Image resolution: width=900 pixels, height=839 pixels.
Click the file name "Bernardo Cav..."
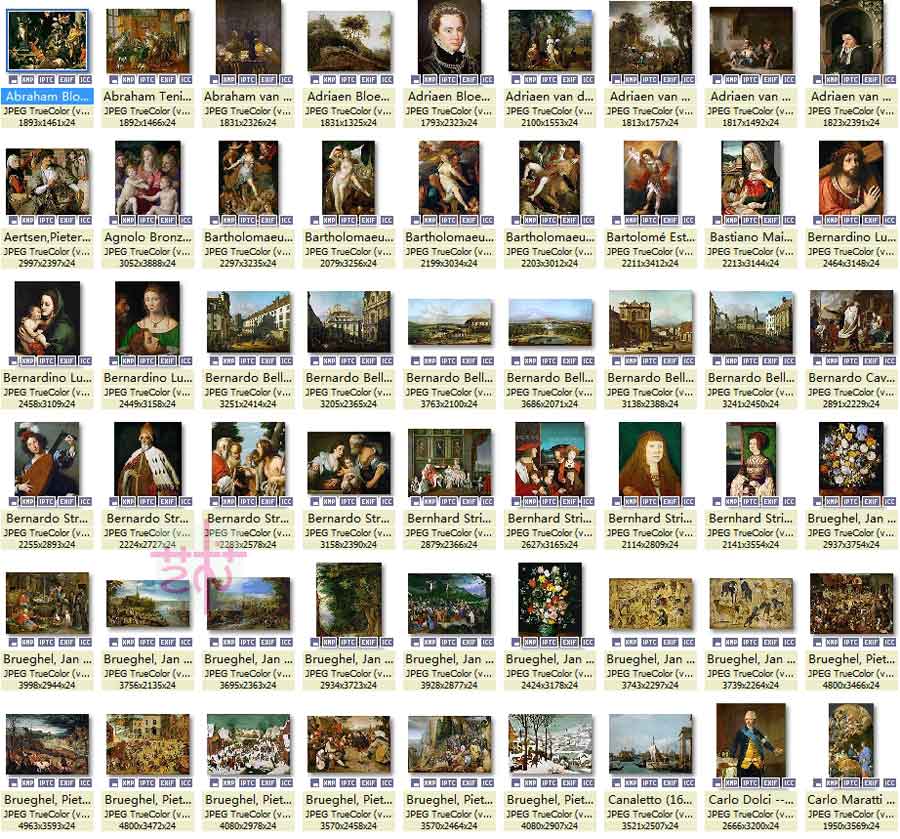click(851, 378)
